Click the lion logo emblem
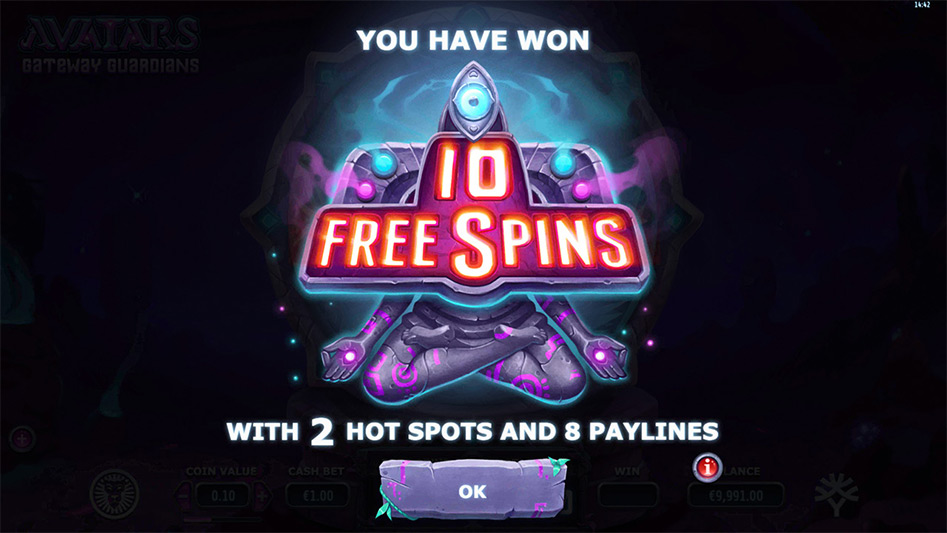 [114, 493]
